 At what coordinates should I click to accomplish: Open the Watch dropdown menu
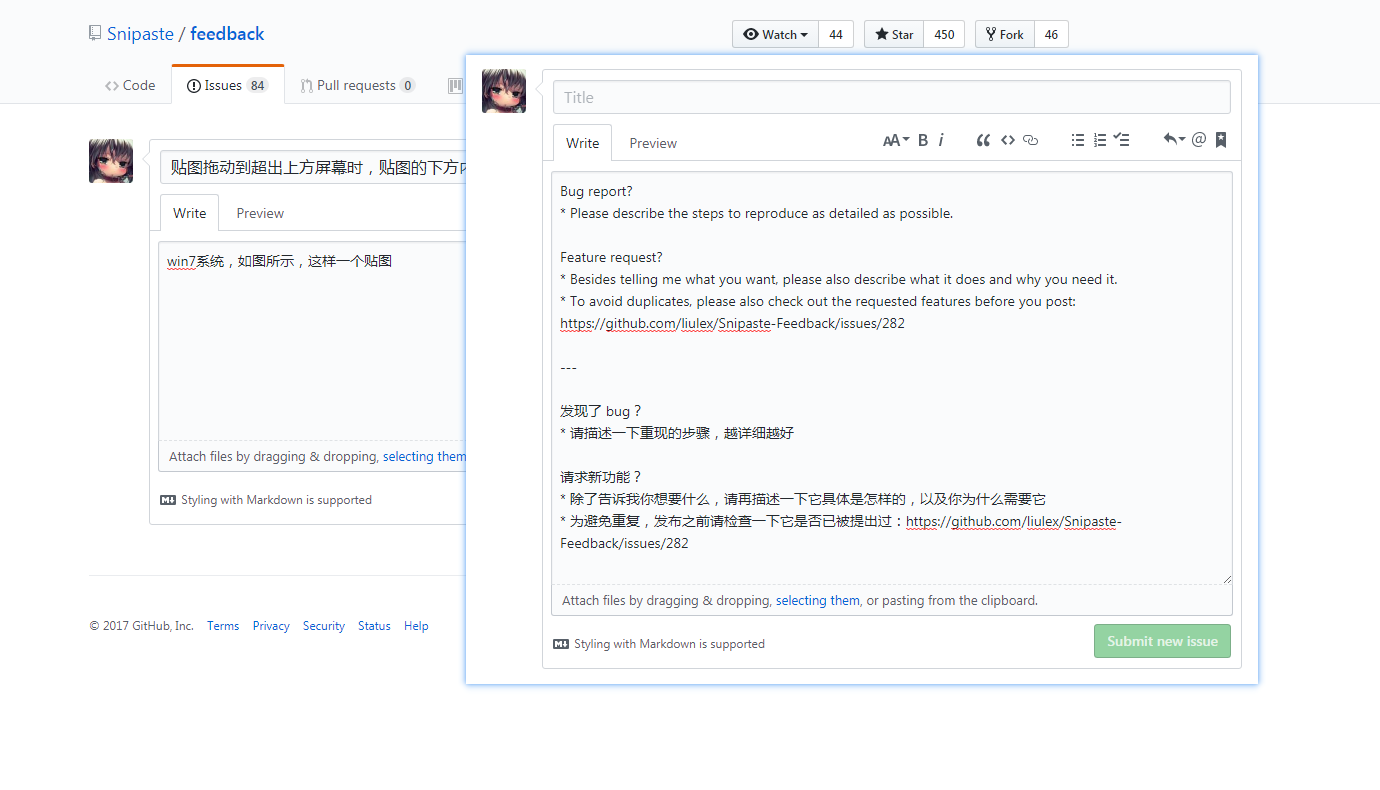point(775,33)
